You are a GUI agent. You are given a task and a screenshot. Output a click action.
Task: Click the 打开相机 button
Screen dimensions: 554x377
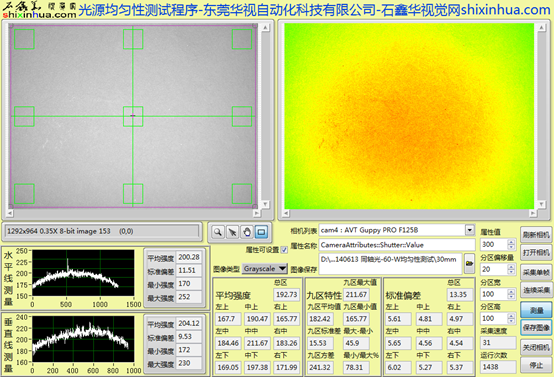point(536,253)
